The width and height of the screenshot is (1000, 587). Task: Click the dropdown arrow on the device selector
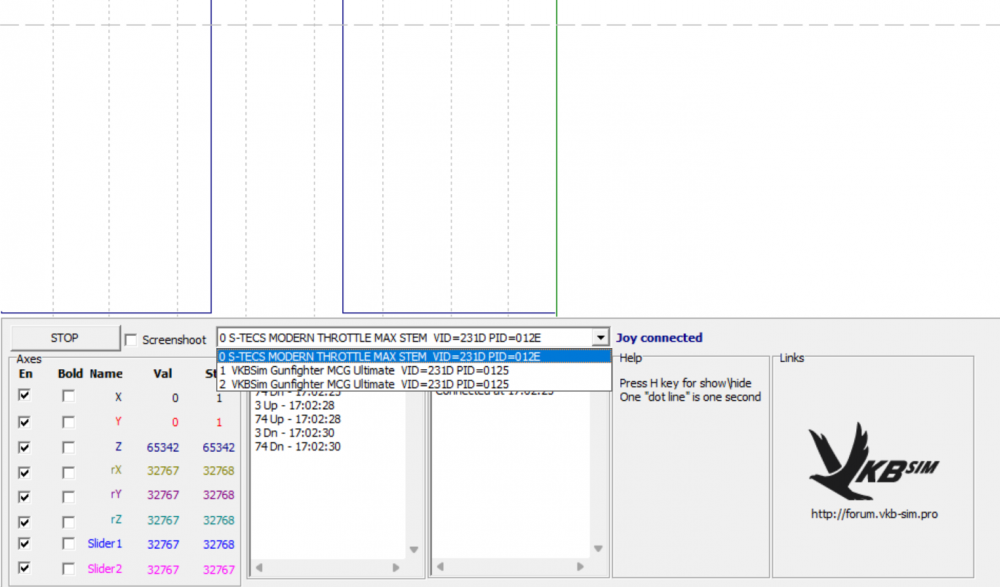[601, 337]
